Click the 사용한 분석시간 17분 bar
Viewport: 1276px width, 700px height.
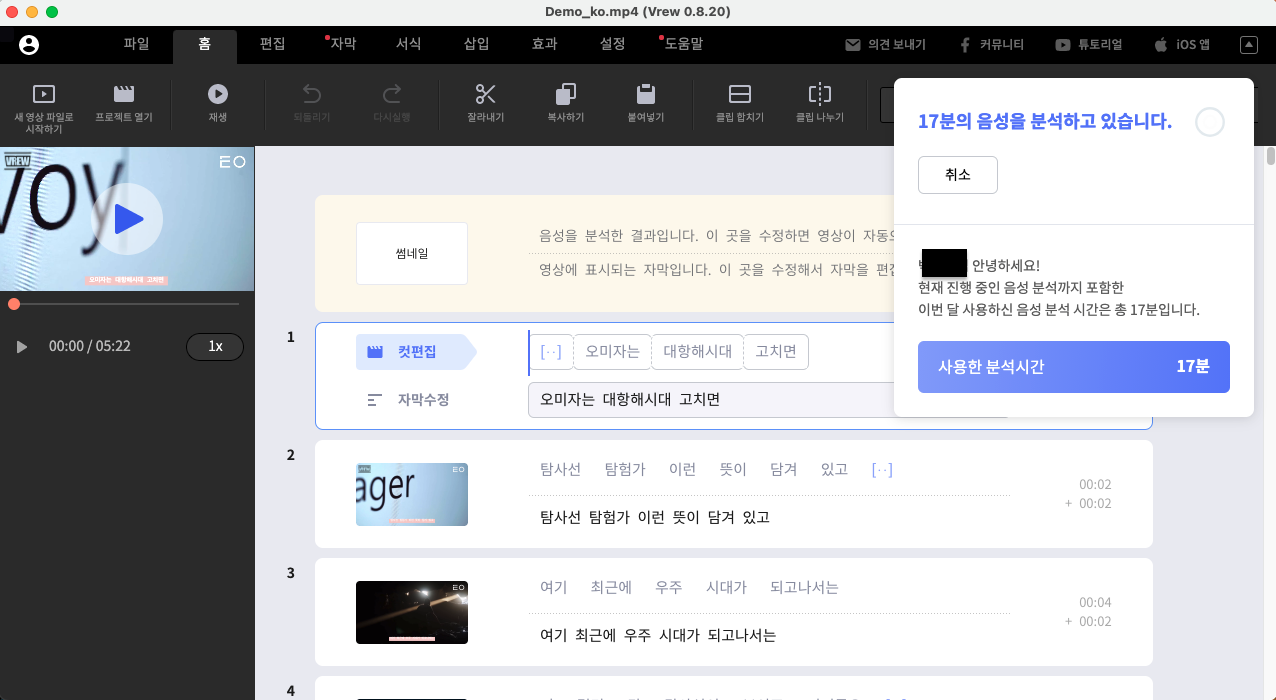1074,367
